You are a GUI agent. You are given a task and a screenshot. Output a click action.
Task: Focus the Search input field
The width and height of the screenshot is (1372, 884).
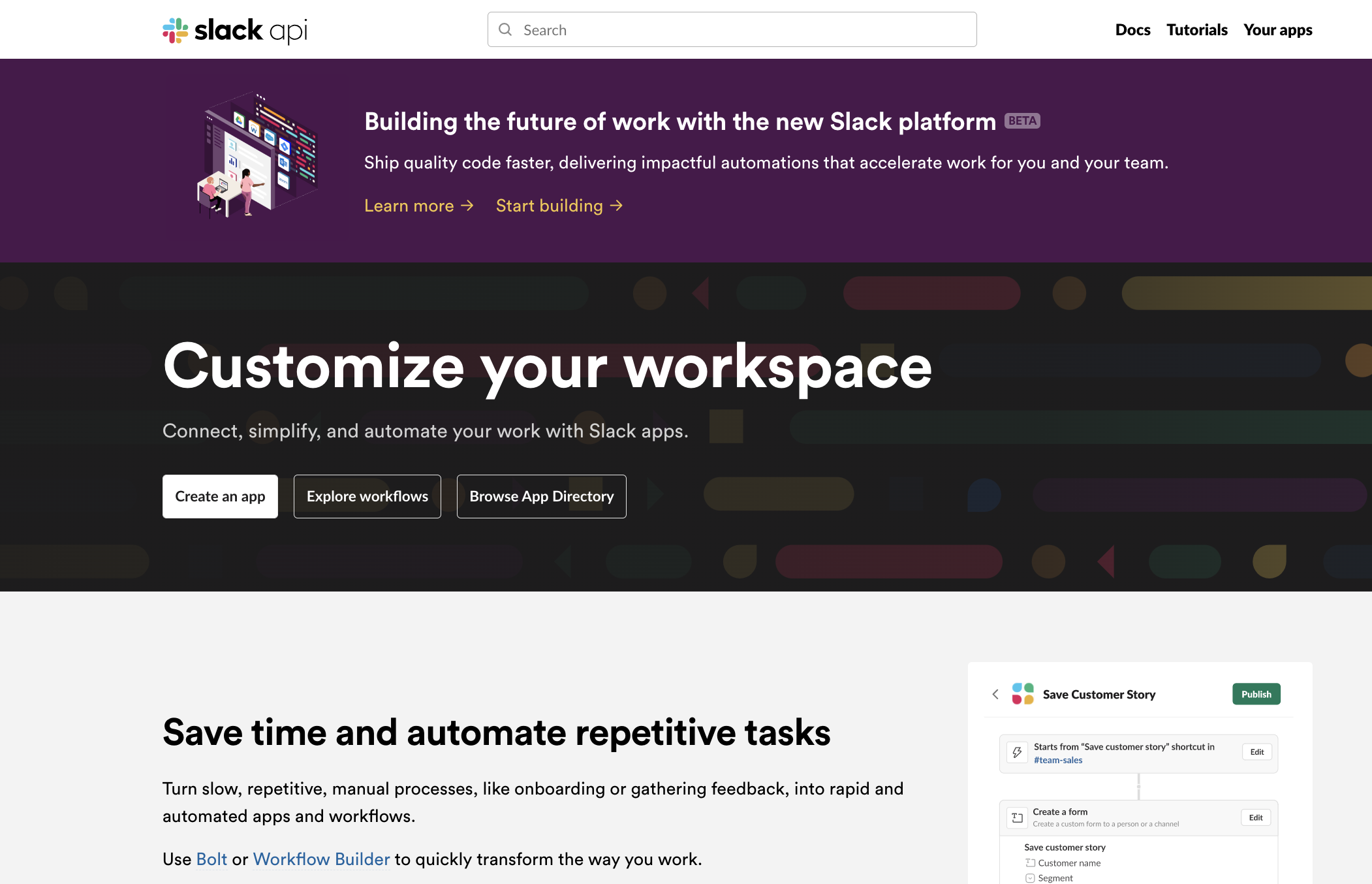[x=744, y=30]
